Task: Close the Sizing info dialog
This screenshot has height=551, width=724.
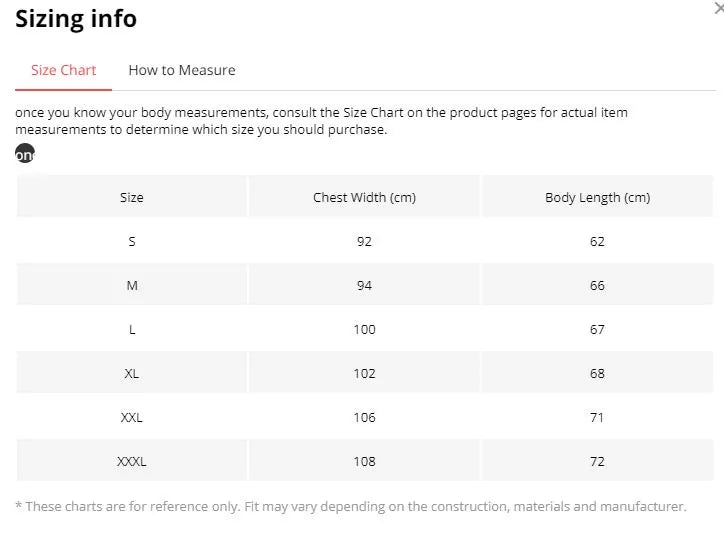Action: tap(719, 9)
